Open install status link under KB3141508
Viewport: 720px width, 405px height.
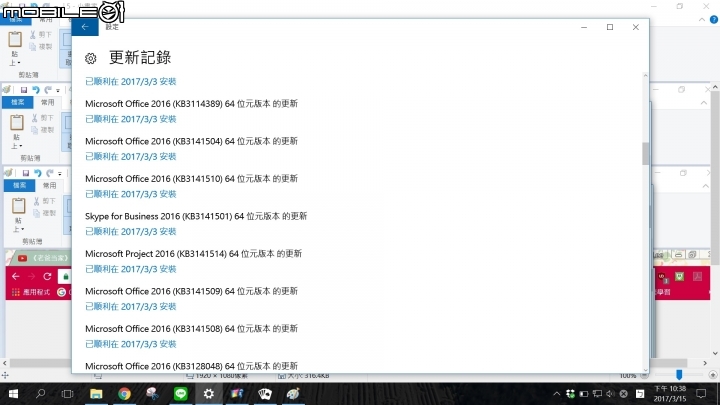pos(130,344)
